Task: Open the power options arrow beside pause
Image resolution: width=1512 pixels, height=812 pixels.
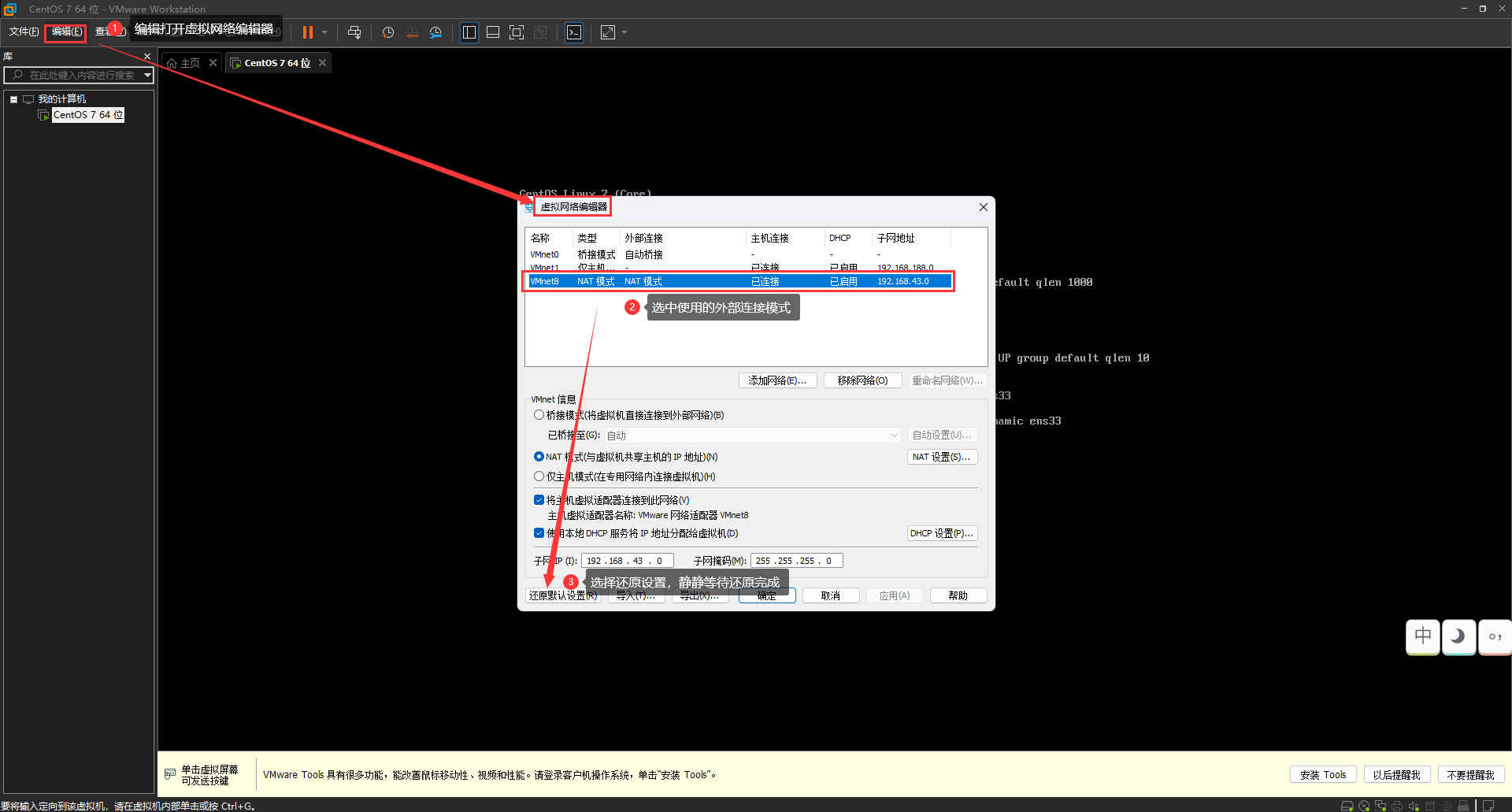Action: point(324,32)
